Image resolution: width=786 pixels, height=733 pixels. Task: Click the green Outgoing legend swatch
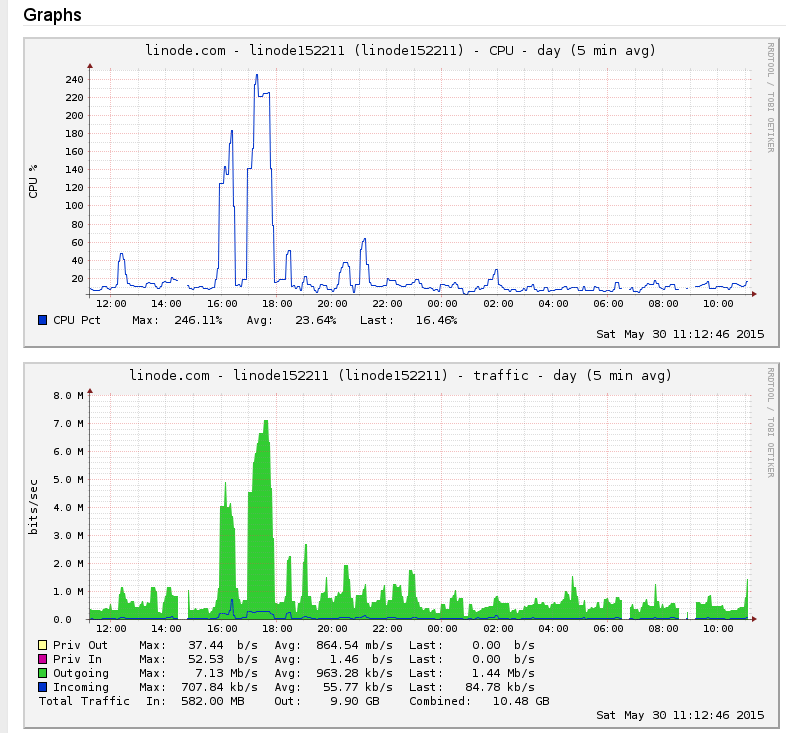pos(42,673)
